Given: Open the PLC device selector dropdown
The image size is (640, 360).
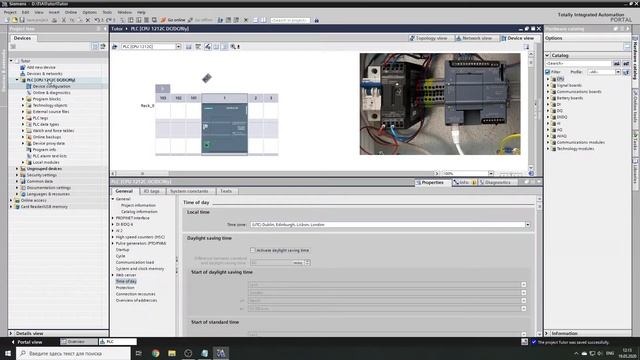Looking at the screenshot, I should click(x=178, y=47).
